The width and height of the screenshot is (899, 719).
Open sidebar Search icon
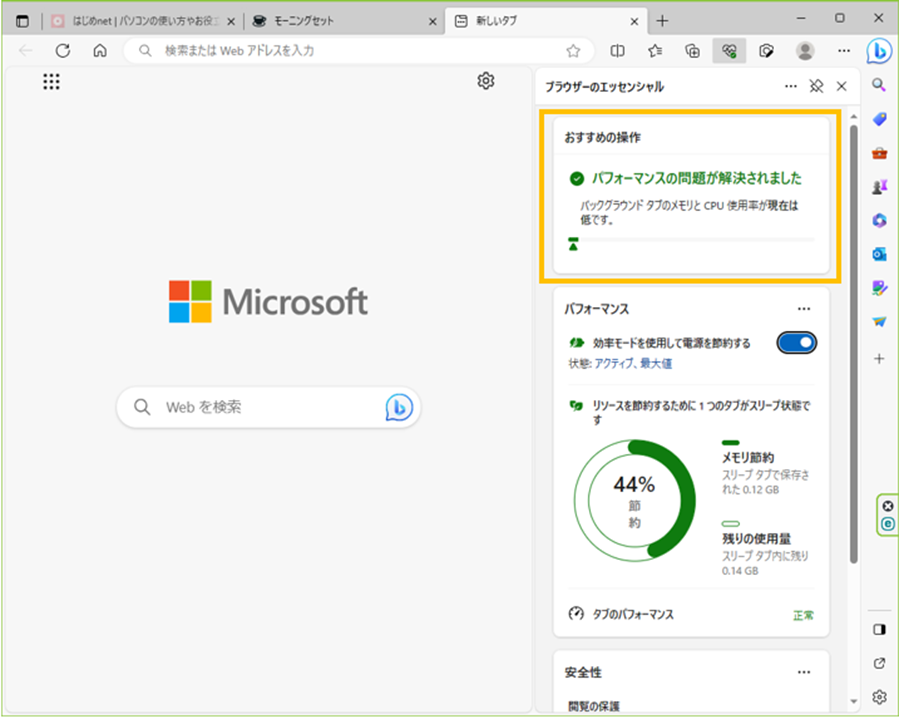coord(879,85)
